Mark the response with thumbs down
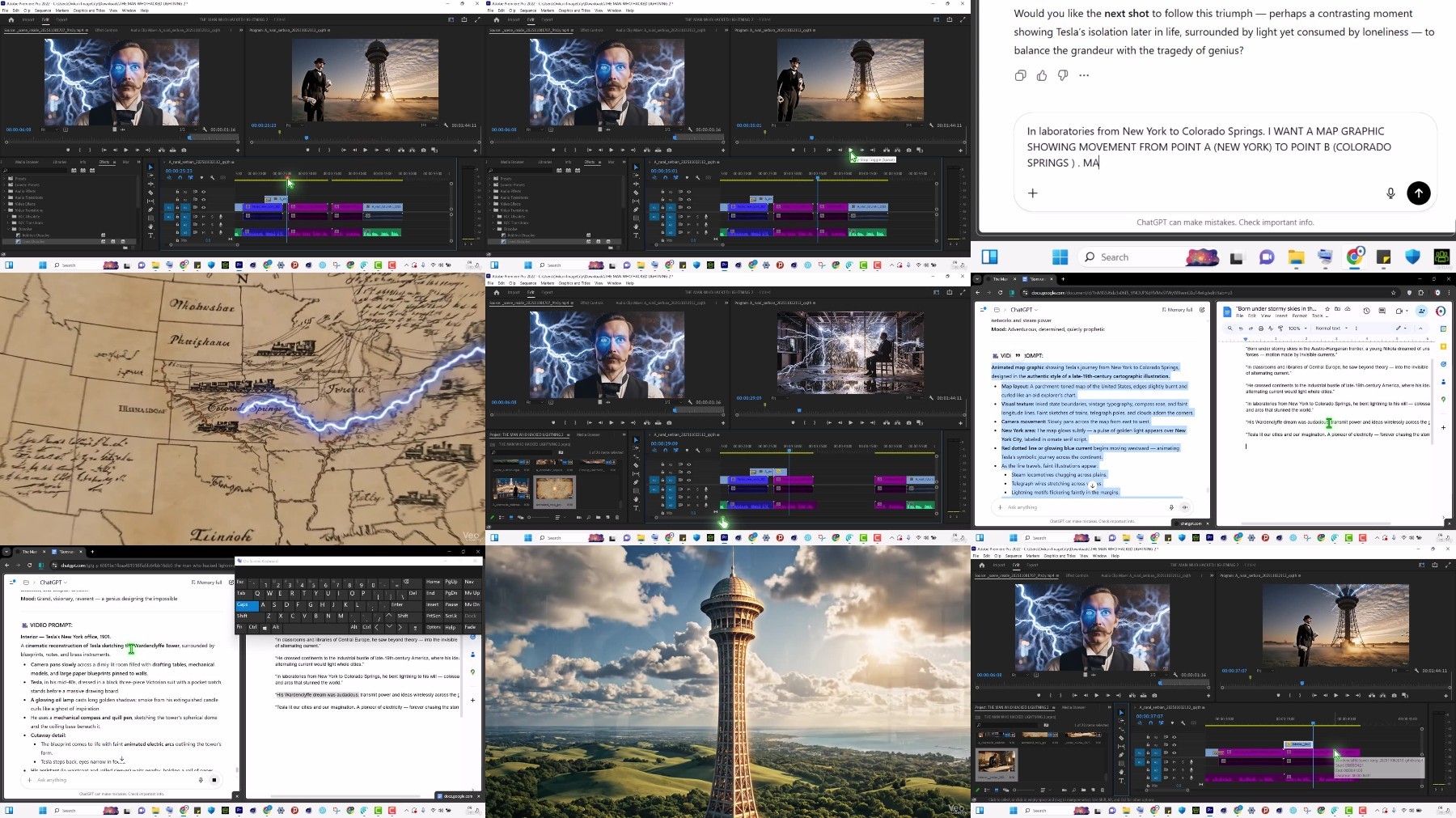This screenshot has width=1456, height=818. tap(1063, 75)
